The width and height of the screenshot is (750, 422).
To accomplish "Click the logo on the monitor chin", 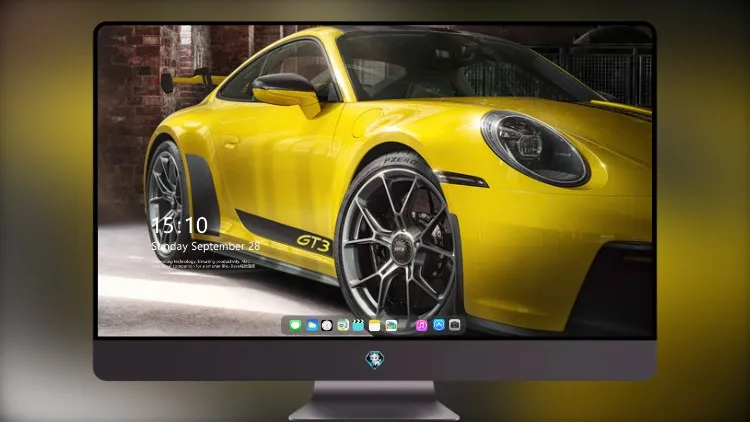I will 375,359.
